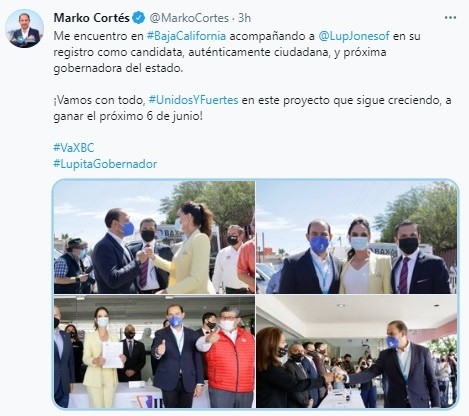Open the handshake photo, bottom right
This screenshot has height=416, width=469.
click(x=357, y=351)
